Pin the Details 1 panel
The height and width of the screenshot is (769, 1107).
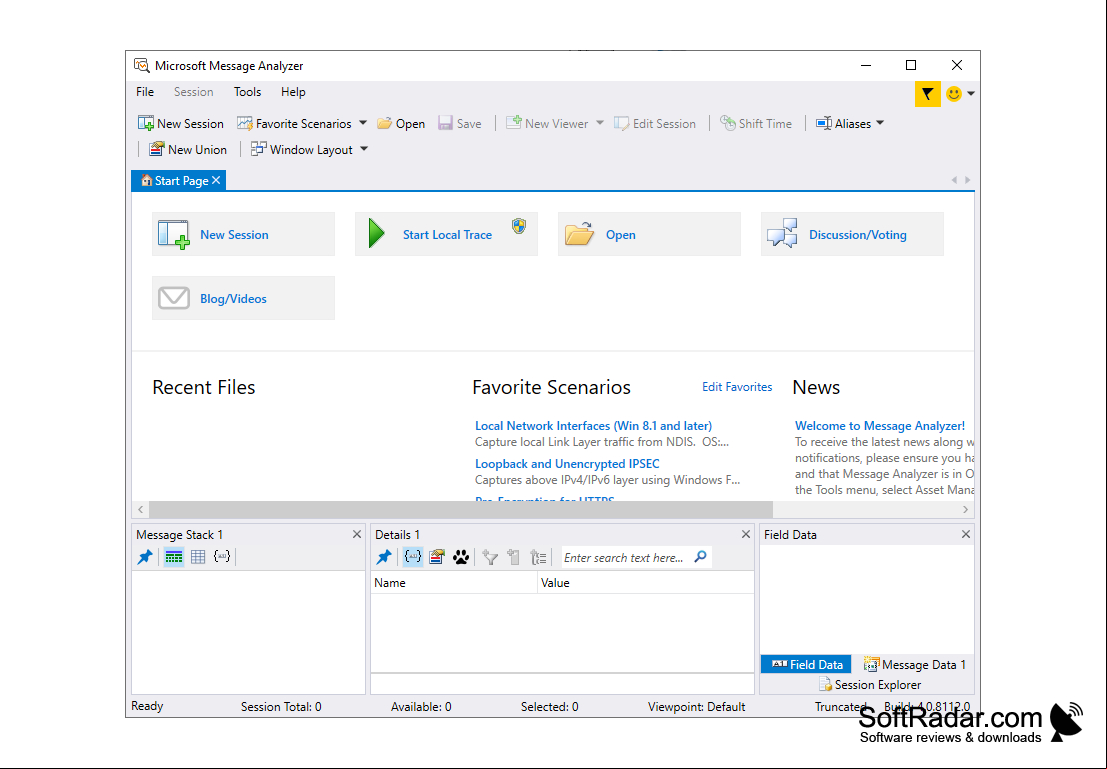tap(384, 557)
